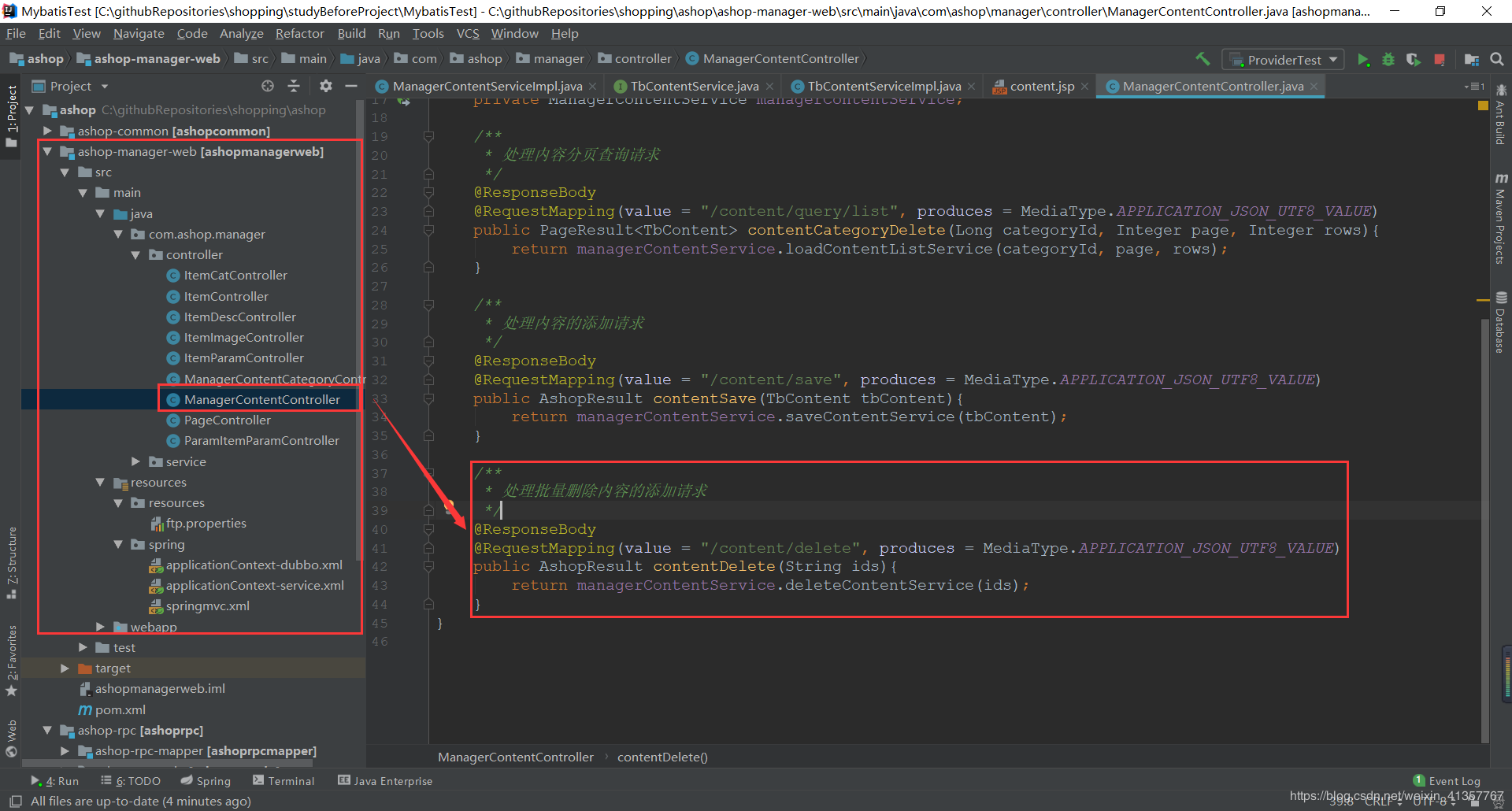Collapse all icon in Project panel

click(x=294, y=86)
